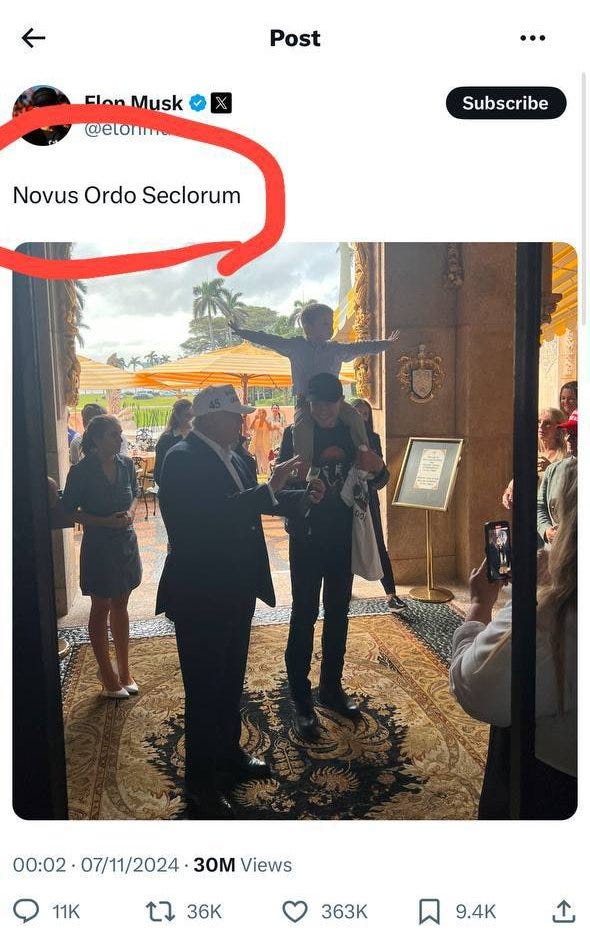
Task: Click the 07/11/2024 post timestamp
Action: pyautogui.click(x=129, y=865)
